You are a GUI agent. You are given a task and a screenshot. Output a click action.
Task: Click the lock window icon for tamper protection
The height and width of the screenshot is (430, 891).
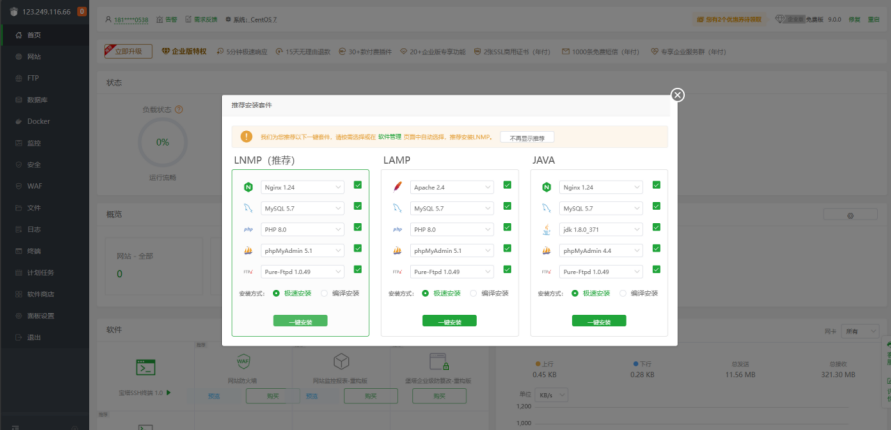pos(439,361)
